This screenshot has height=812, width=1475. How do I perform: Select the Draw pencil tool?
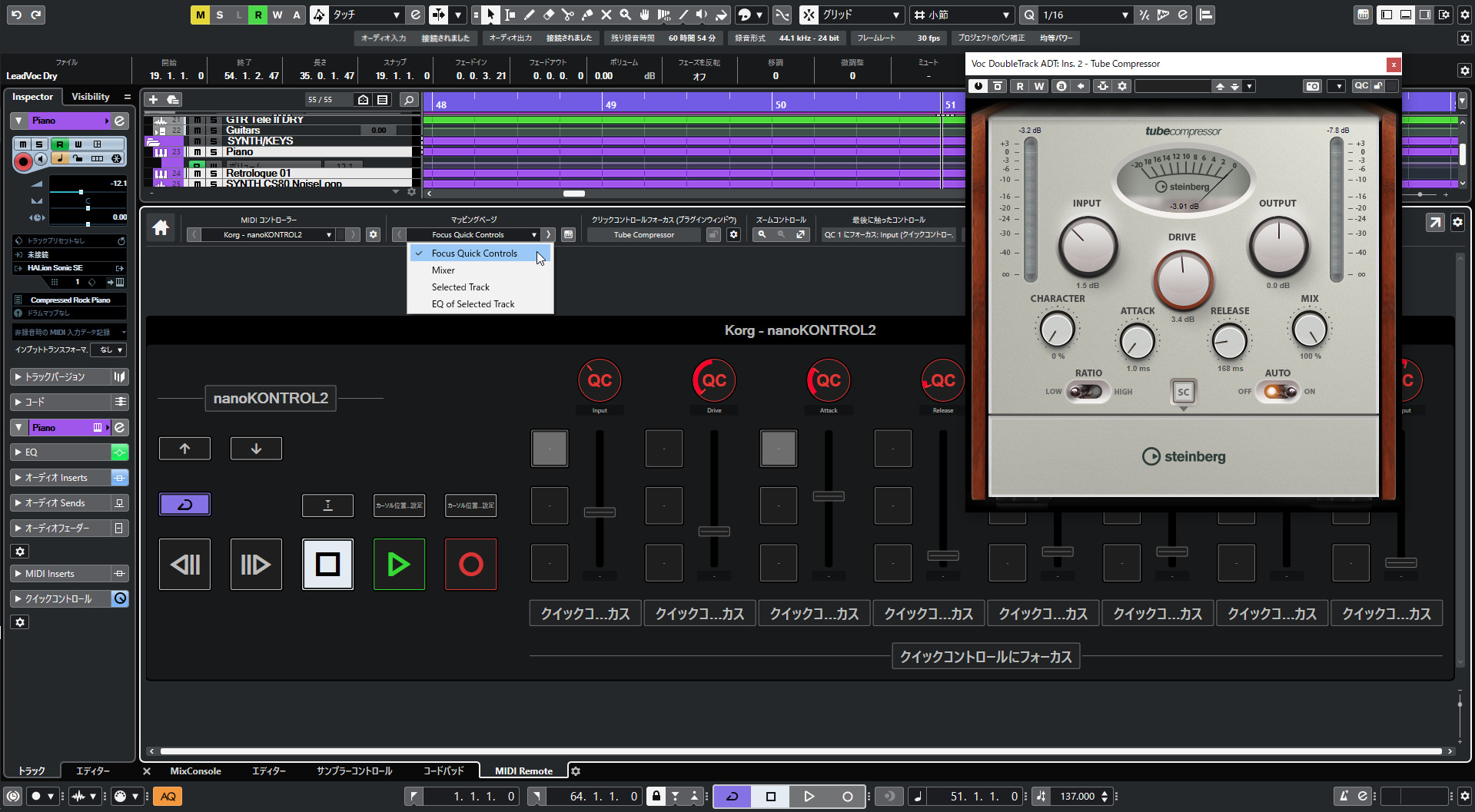530,15
